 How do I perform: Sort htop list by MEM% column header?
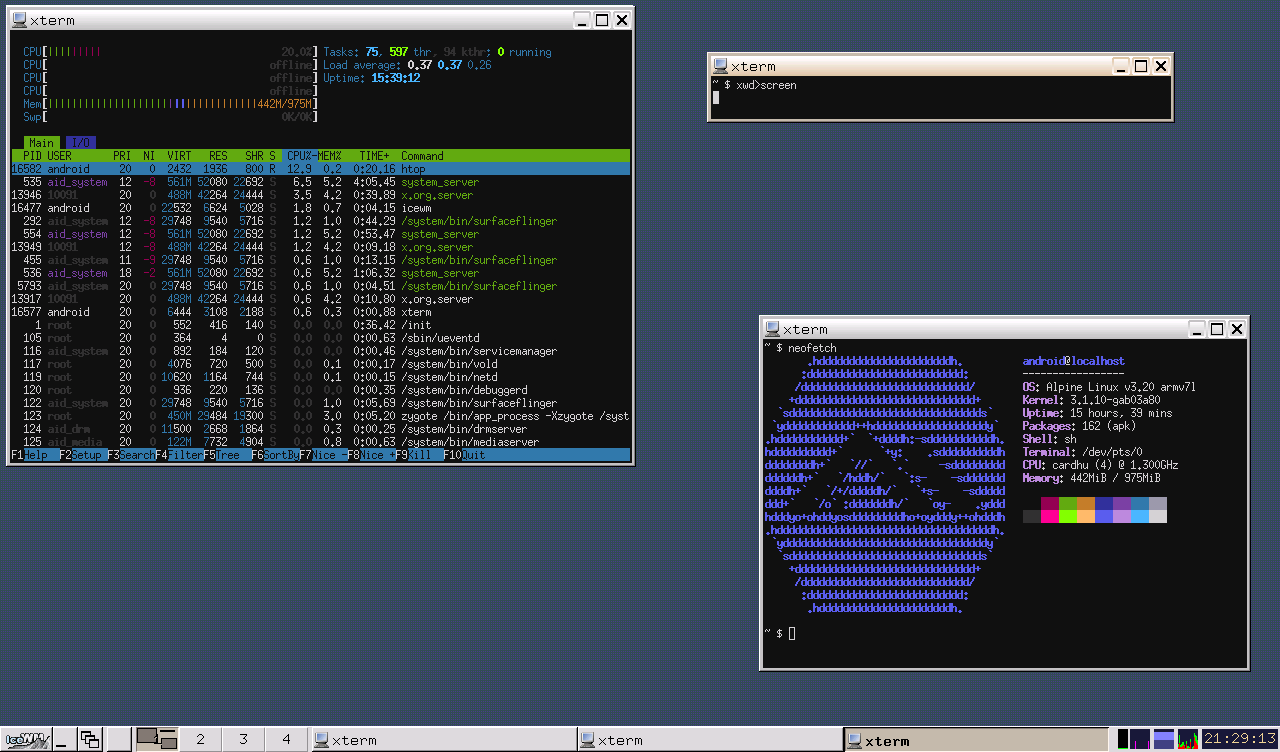coord(330,156)
